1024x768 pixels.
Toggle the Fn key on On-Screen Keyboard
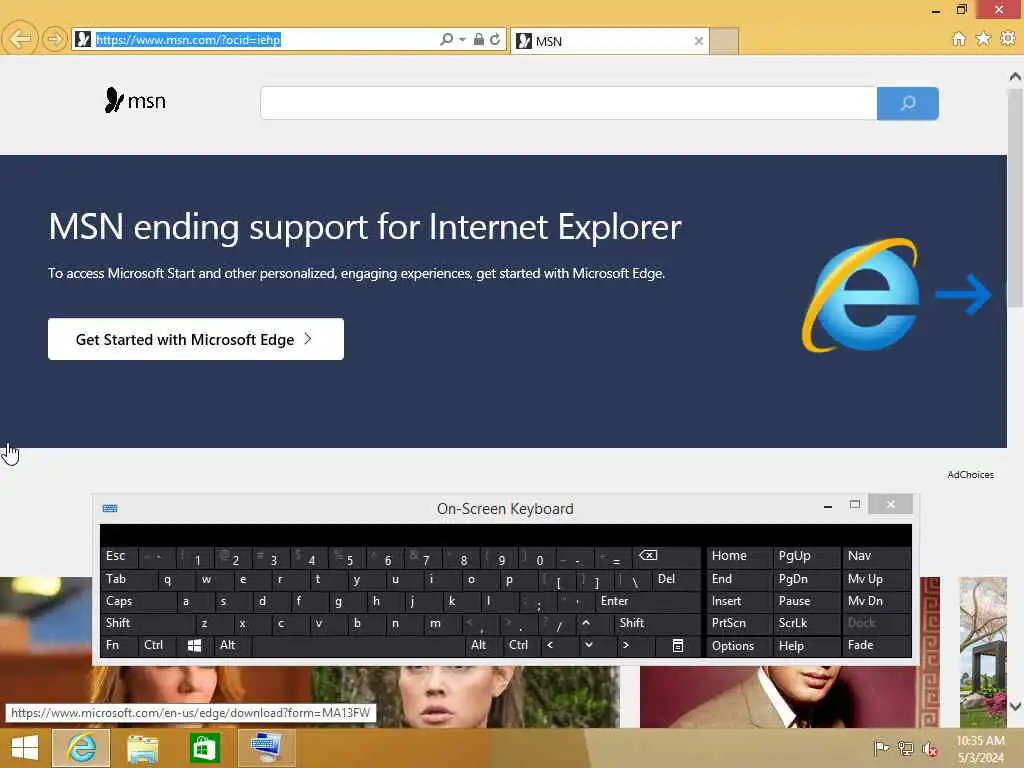(x=119, y=646)
